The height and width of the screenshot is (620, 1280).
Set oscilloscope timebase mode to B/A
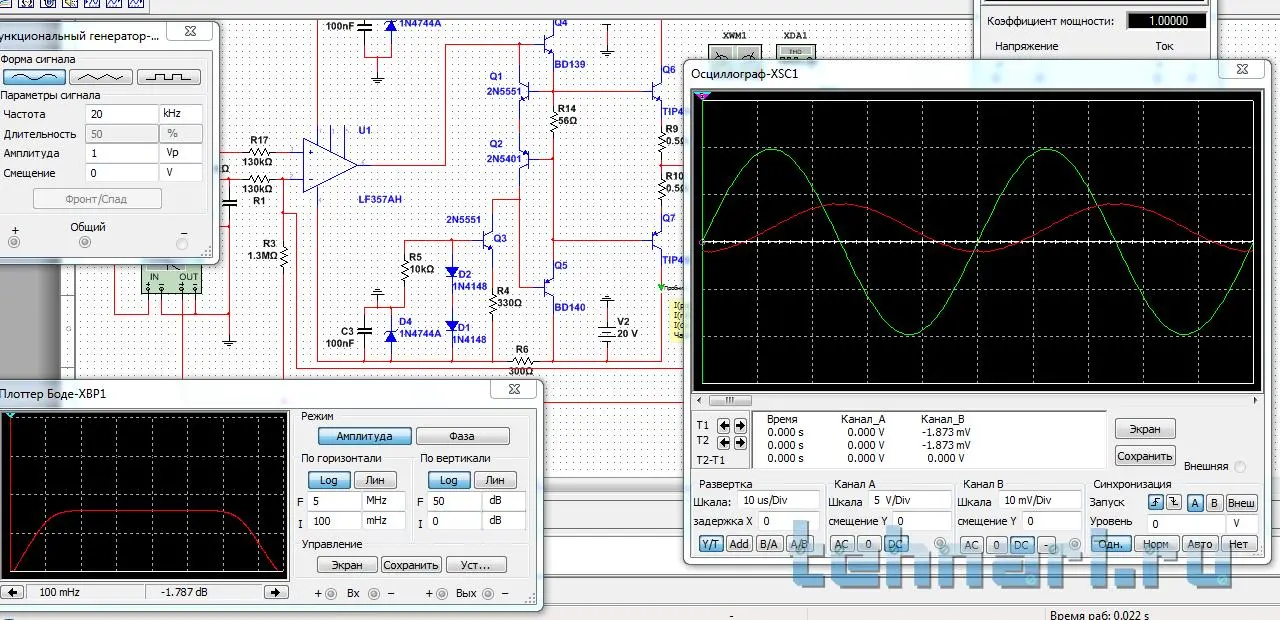pos(769,544)
